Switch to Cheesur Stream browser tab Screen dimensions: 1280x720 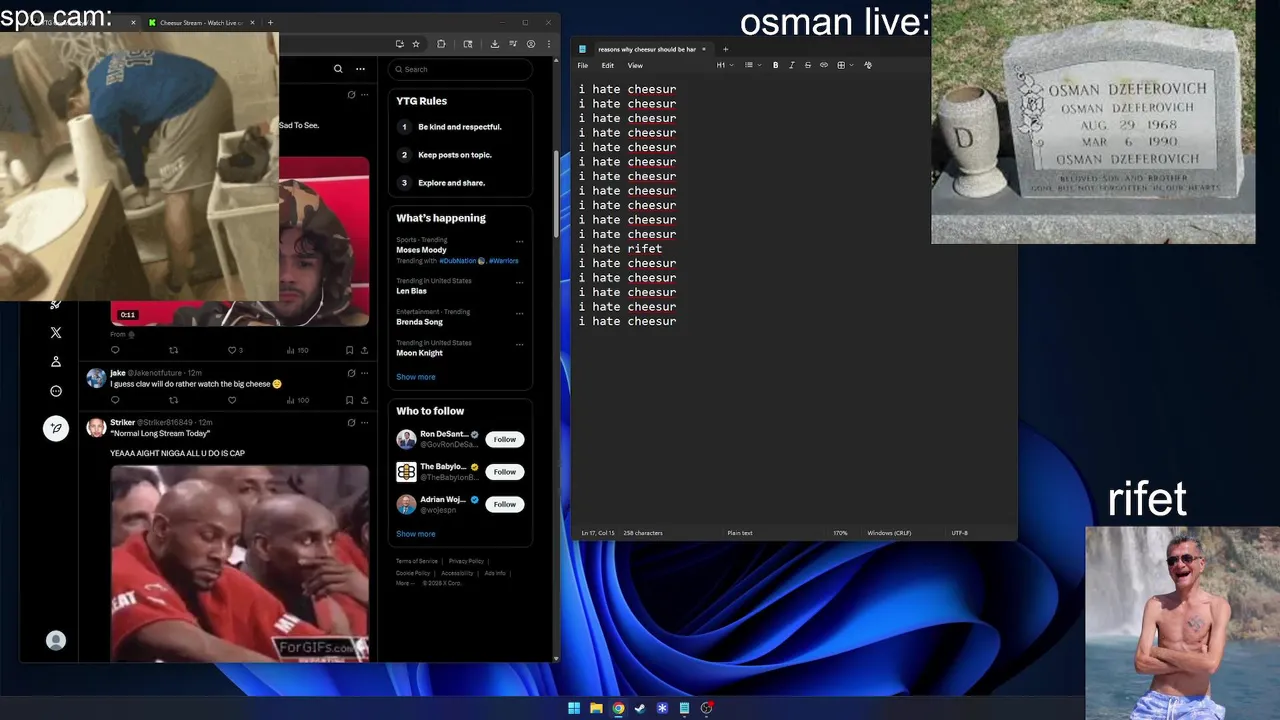(x=200, y=22)
